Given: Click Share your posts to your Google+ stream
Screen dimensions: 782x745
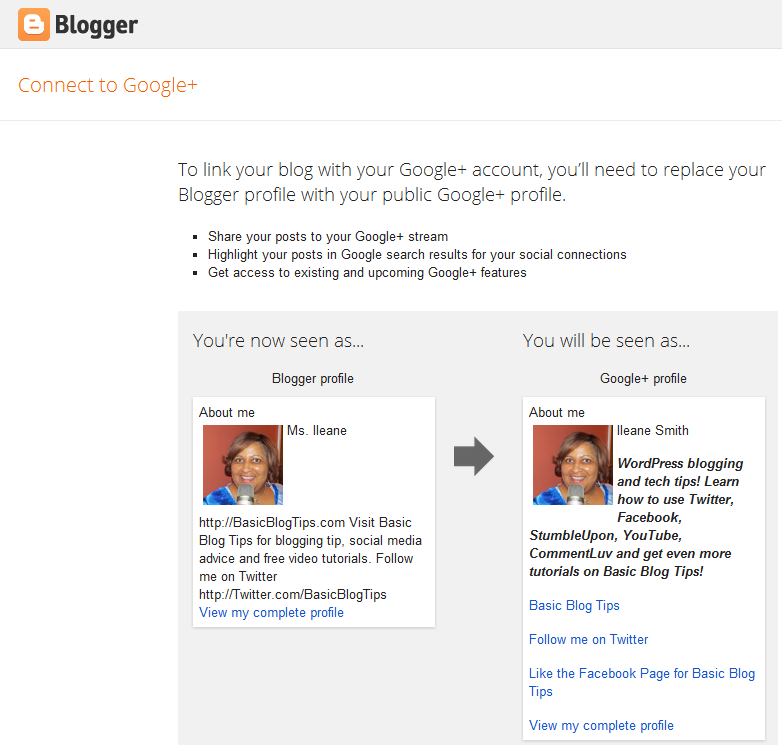Looking at the screenshot, I should (x=328, y=236).
